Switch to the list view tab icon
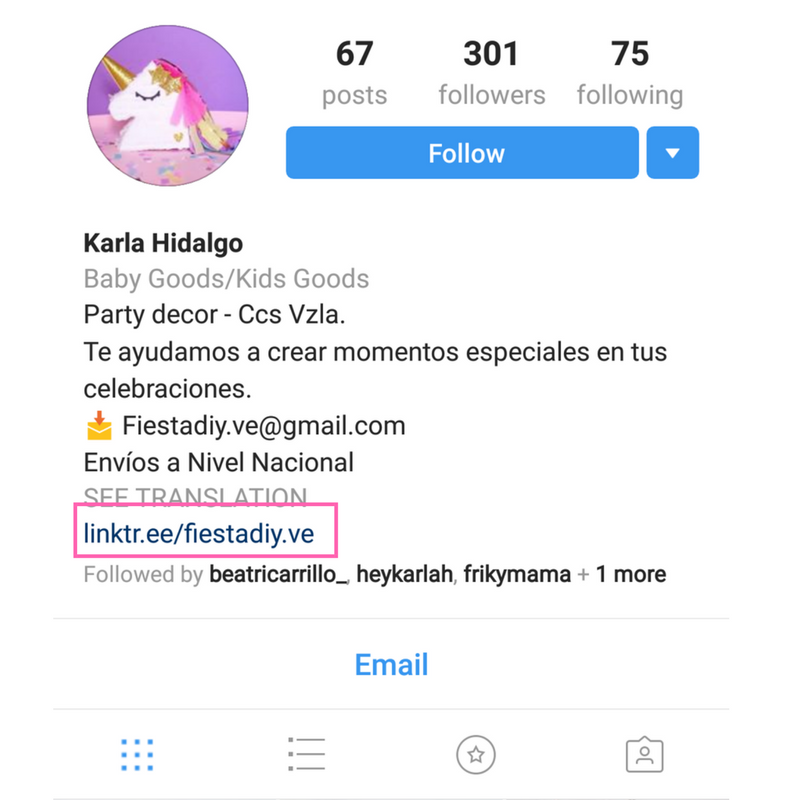800x800 pixels. (306, 754)
